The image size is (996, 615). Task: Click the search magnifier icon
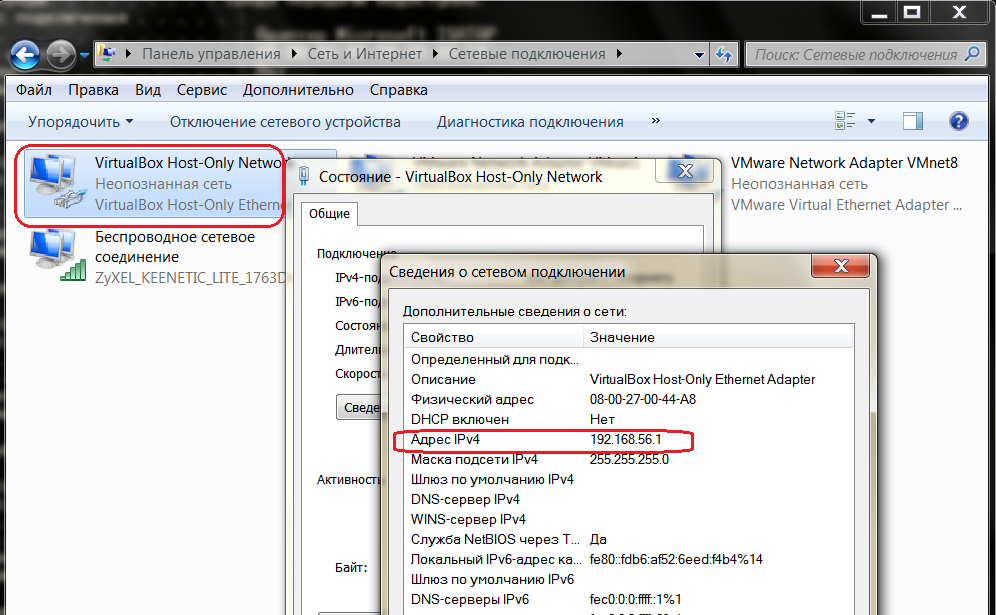(972, 54)
